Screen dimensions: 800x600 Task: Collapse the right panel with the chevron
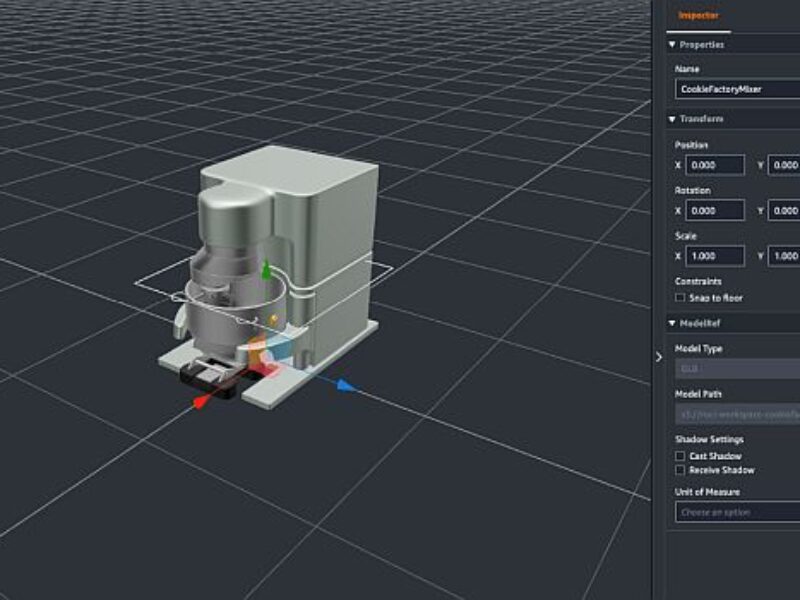pos(658,357)
